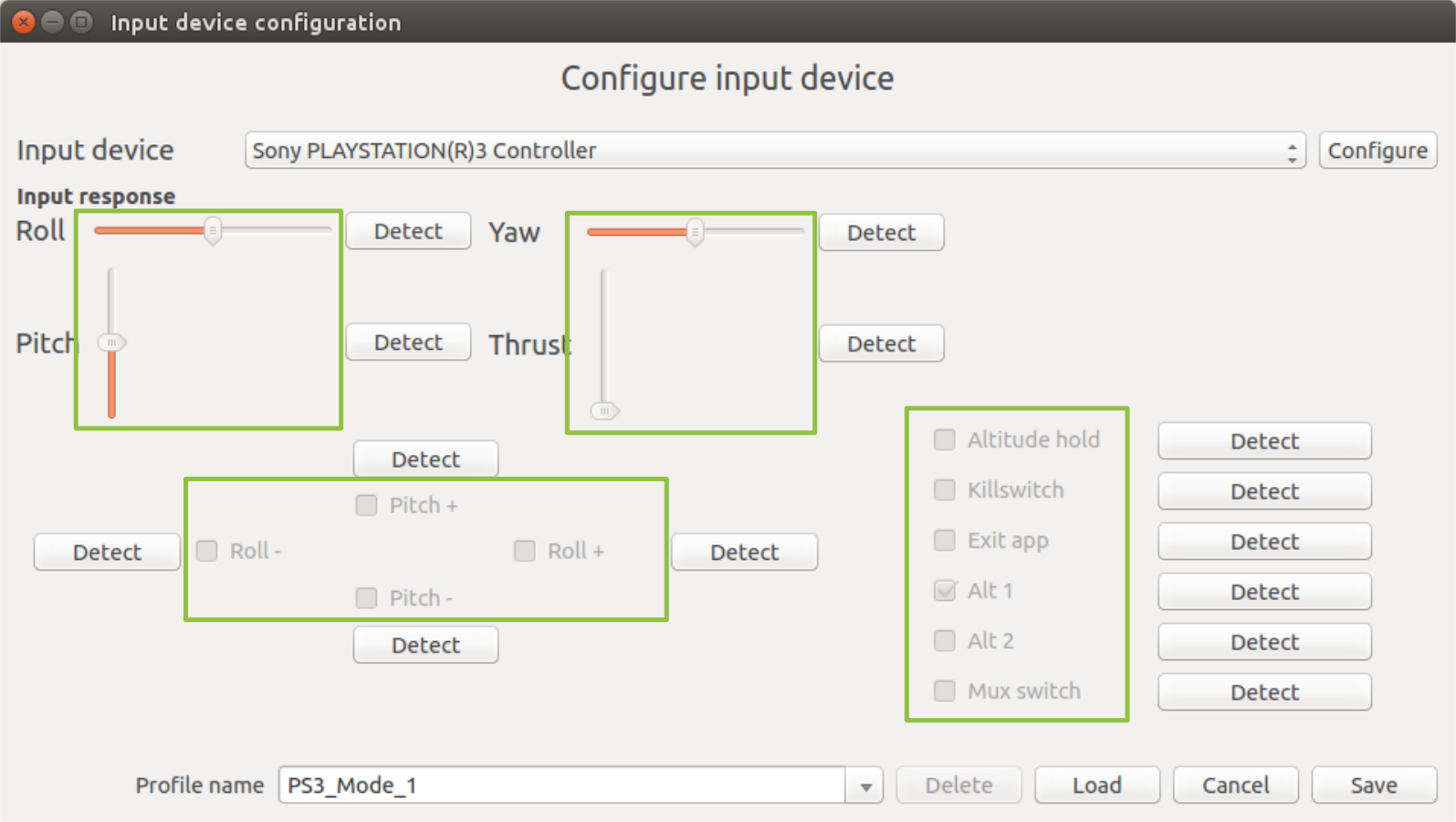
Task: Check the Pitch + checkbox
Action: point(366,504)
